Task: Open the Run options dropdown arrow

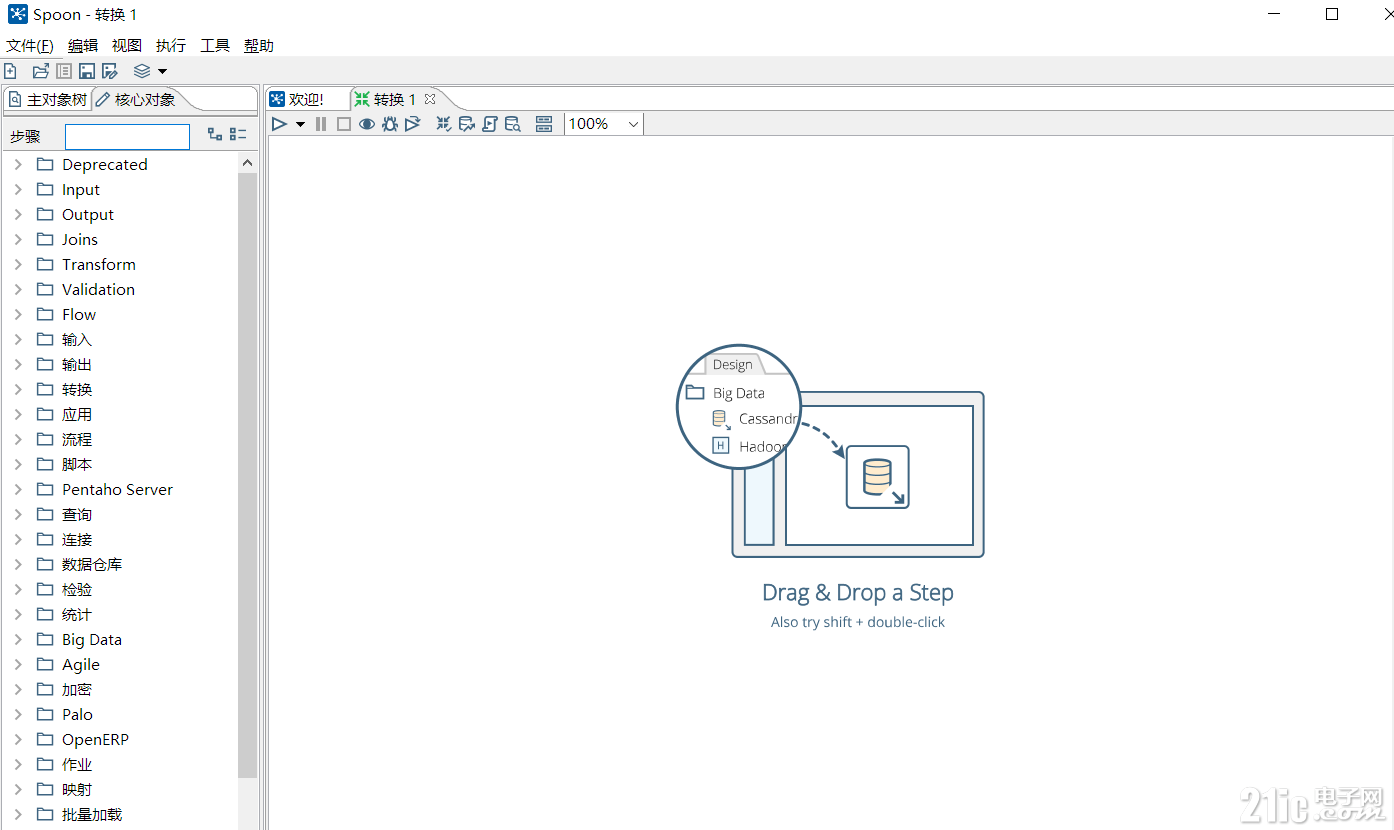Action: pos(300,124)
